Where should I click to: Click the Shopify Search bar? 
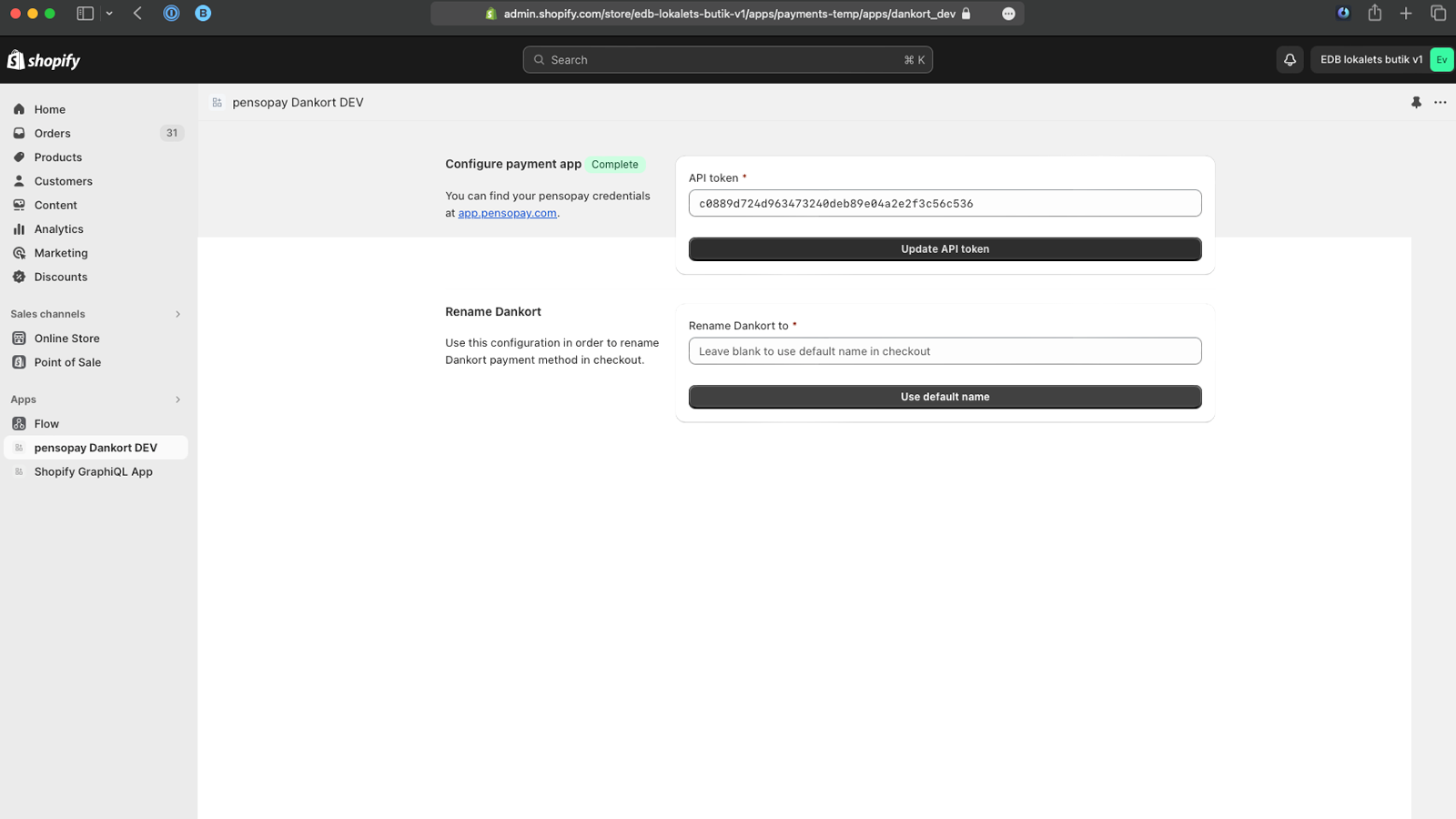point(727,60)
